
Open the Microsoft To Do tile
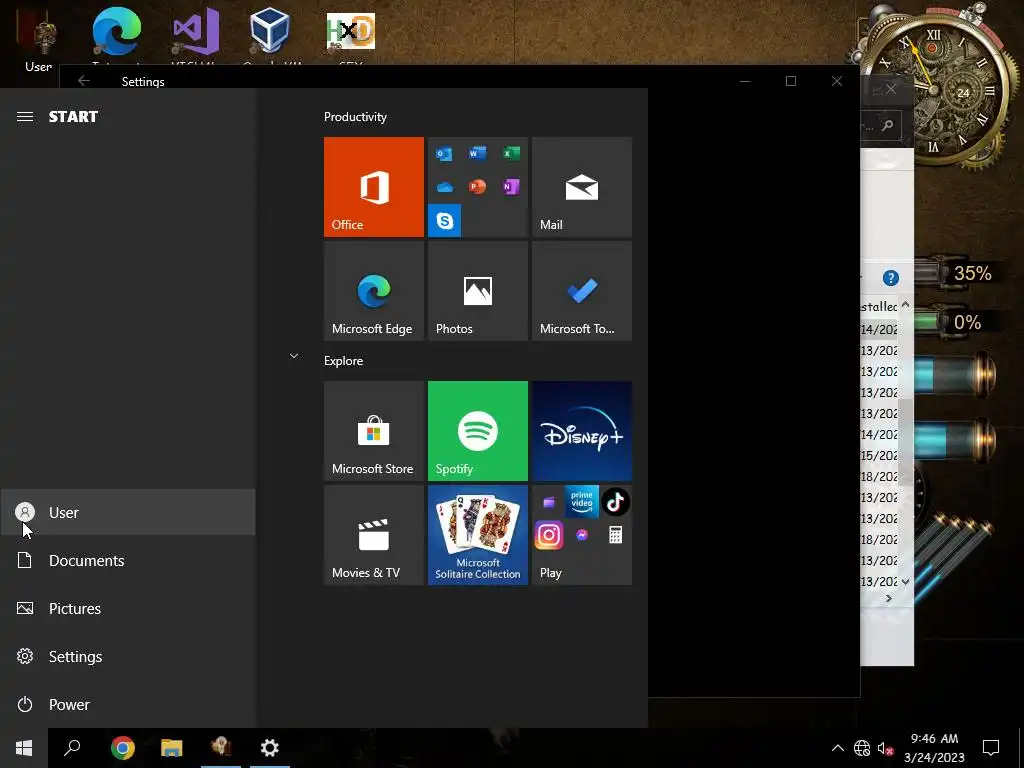click(x=582, y=291)
